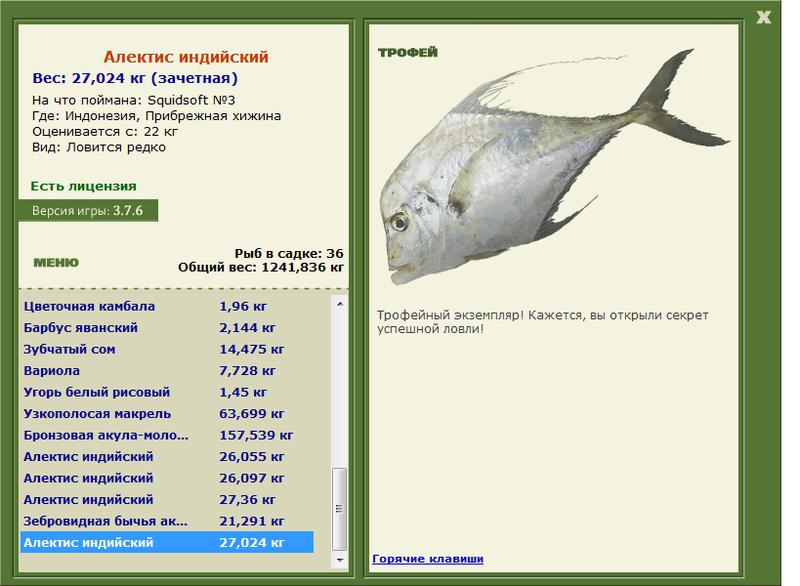Click the Версия игры 3.7.6 badge
The width and height of the screenshot is (800, 586).
(x=88, y=211)
